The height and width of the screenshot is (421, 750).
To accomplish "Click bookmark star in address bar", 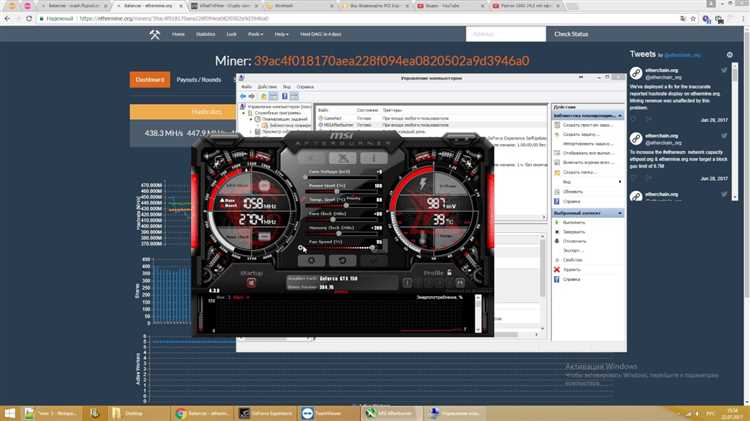I will point(693,19).
